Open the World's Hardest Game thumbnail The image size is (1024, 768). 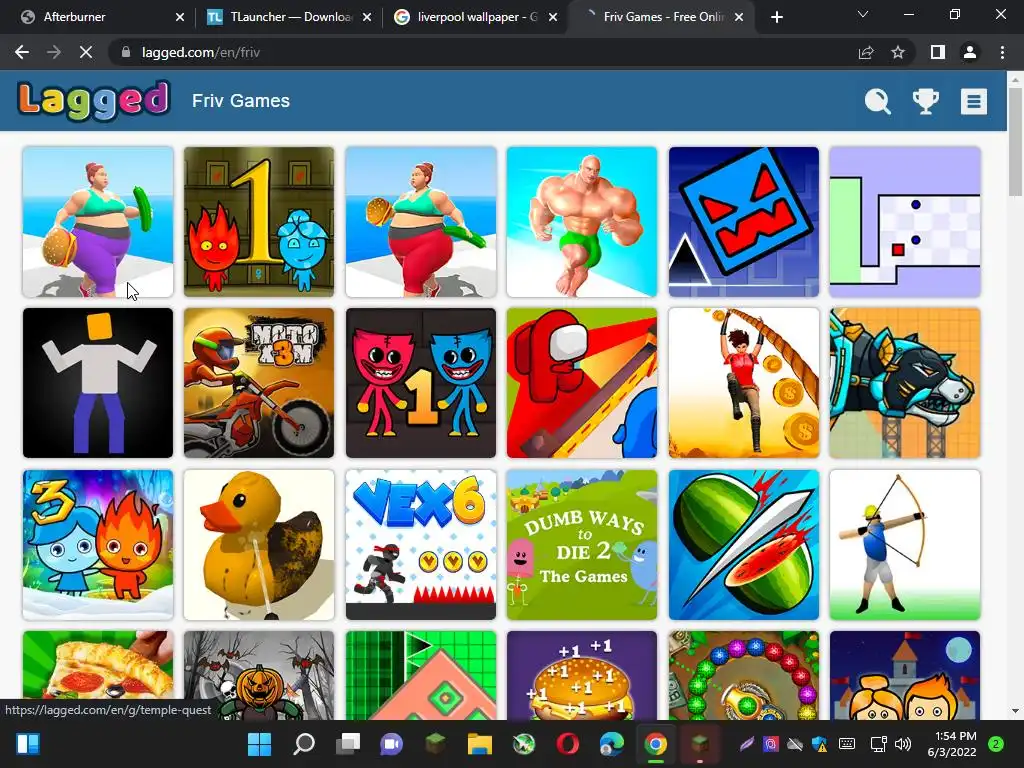click(x=904, y=222)
